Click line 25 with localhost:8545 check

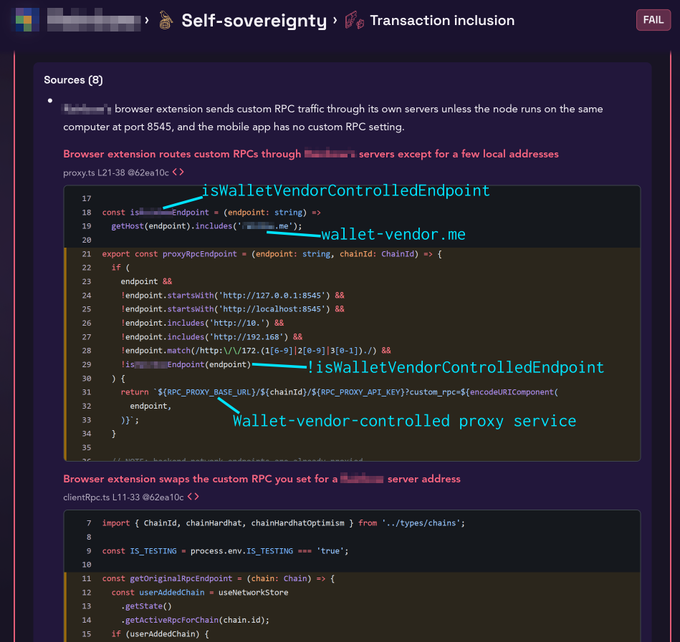(x=232, y=309)
